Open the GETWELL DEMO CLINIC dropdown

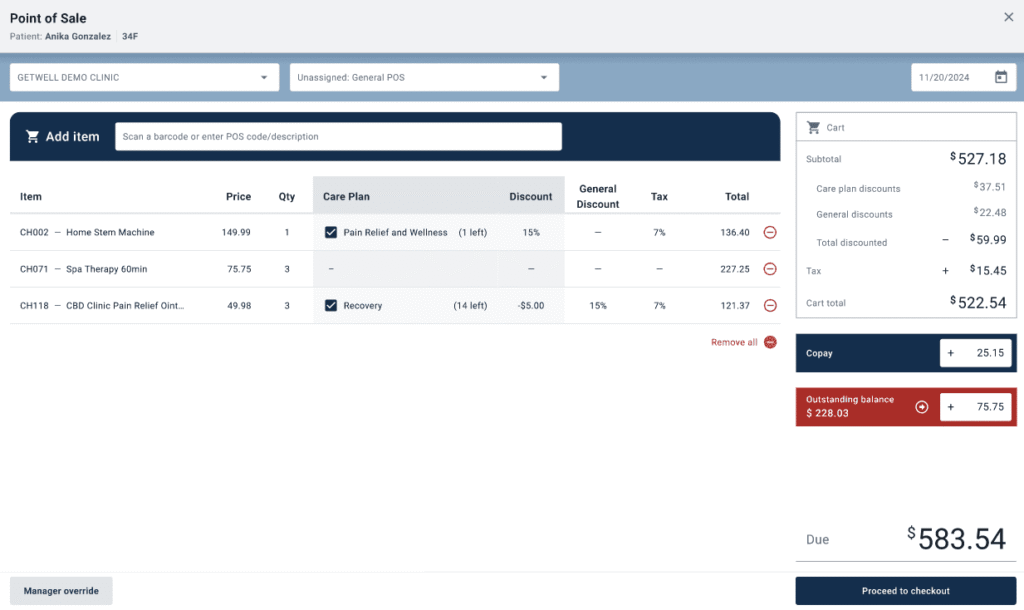pyautogui.click(x=144, y=77)
